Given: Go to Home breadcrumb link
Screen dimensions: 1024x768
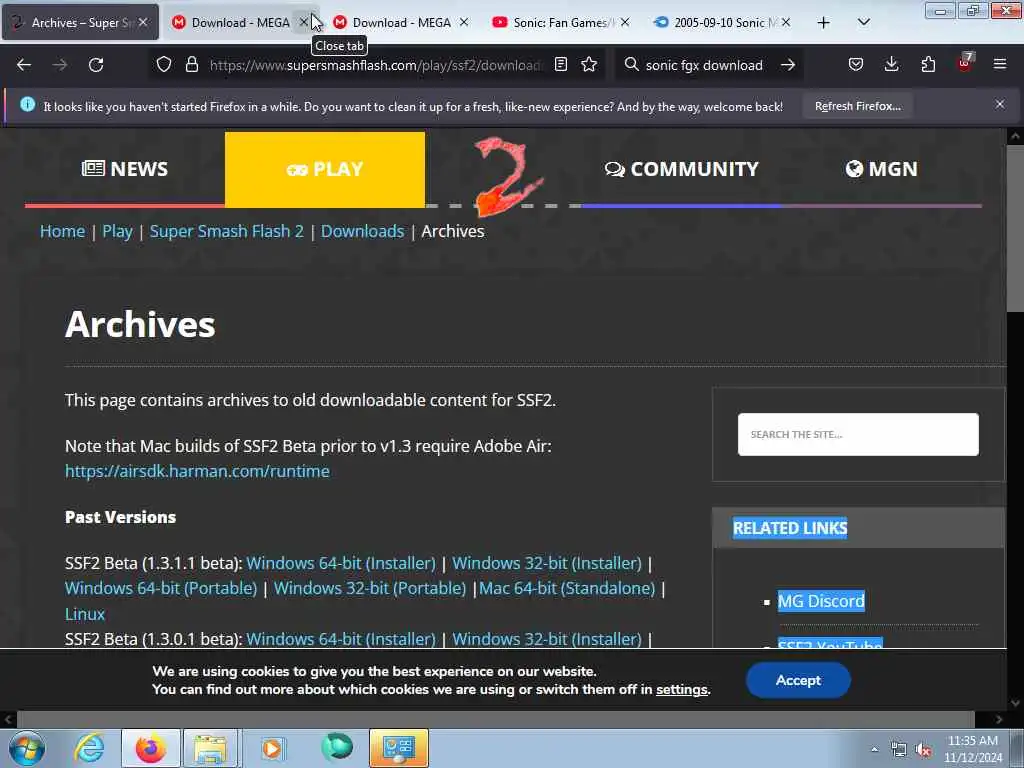Looking at the screenshot, I should coord(62,231).
